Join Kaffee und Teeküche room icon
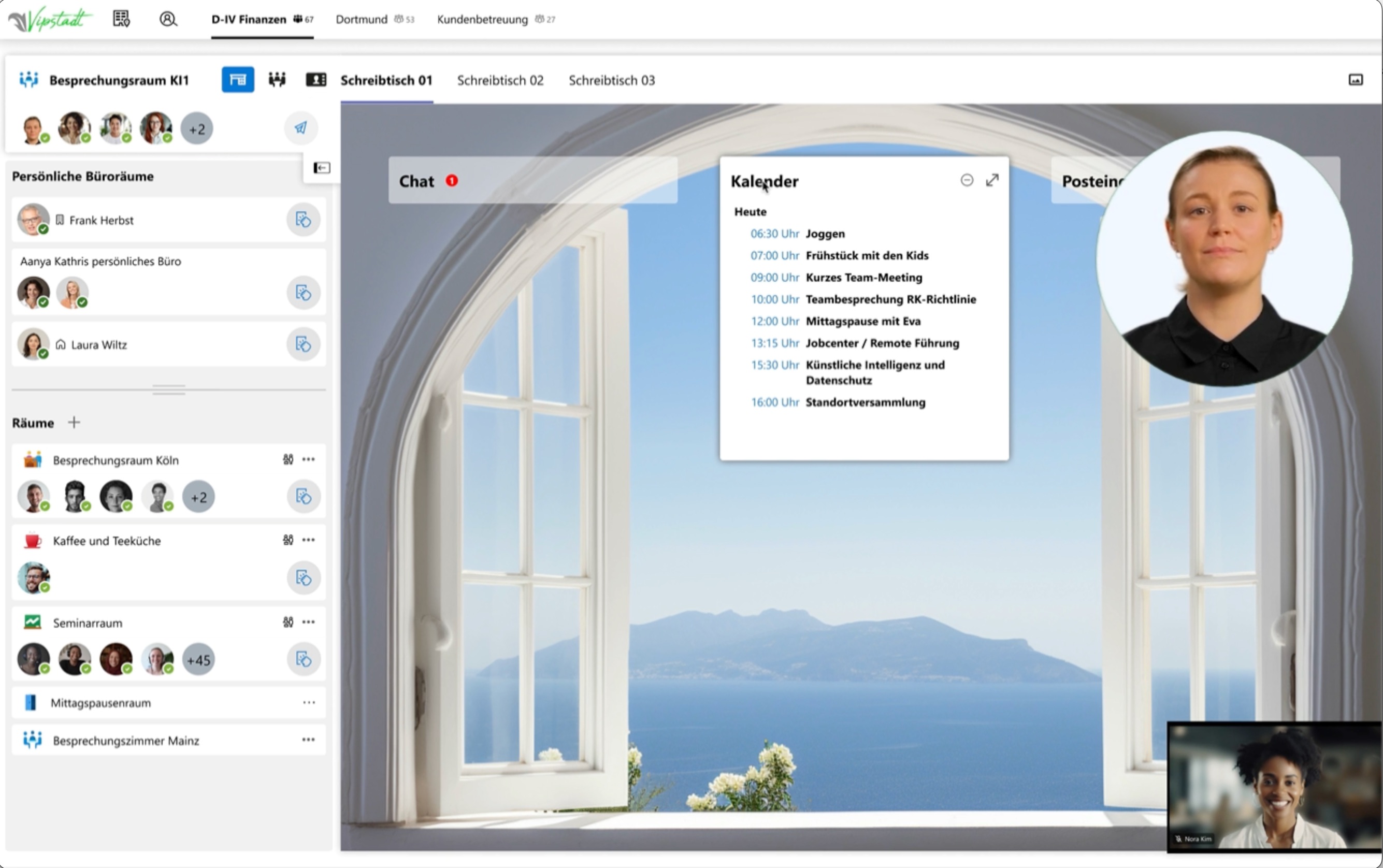Viewport: 1383px width, 868px height. pyautogui.click(x=303, y=577)
